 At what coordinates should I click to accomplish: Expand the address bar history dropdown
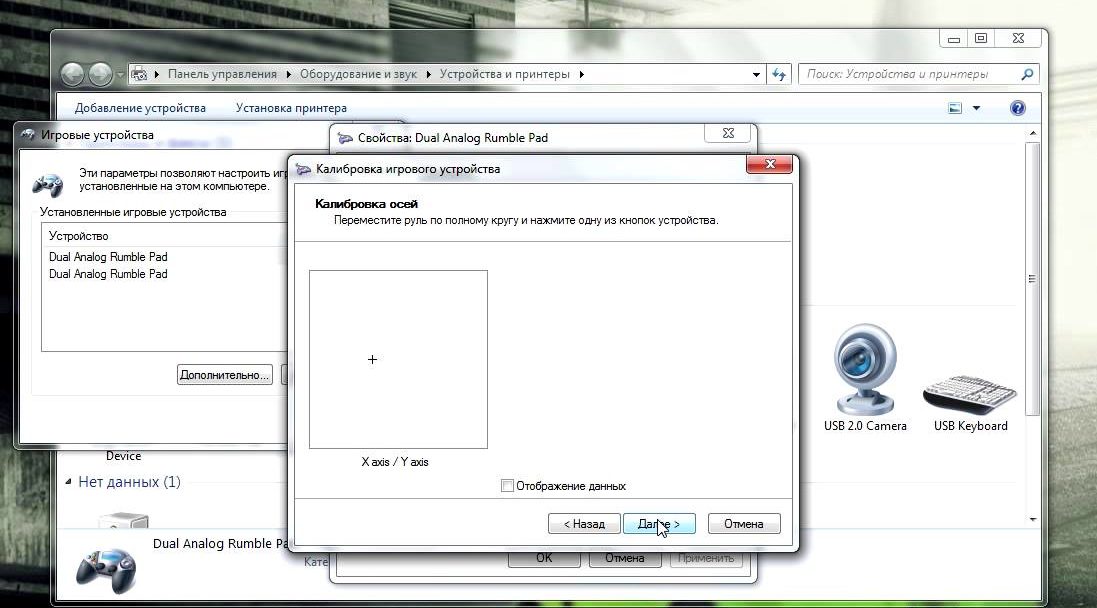756,75
